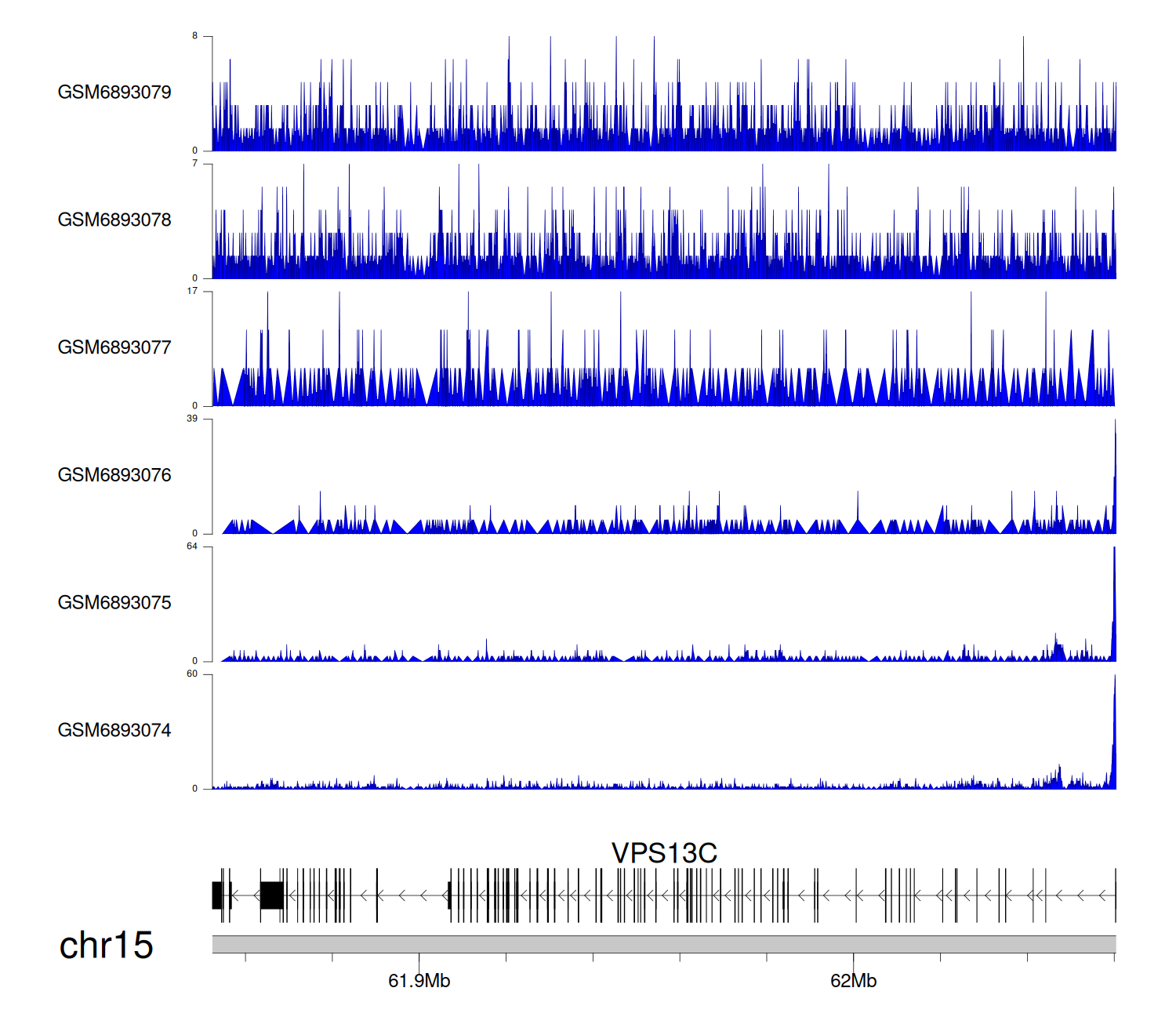This screenshot has height=1035, width=1176.
Task: Click the GSM6893077 track name
Action: [x=114, y=347]
